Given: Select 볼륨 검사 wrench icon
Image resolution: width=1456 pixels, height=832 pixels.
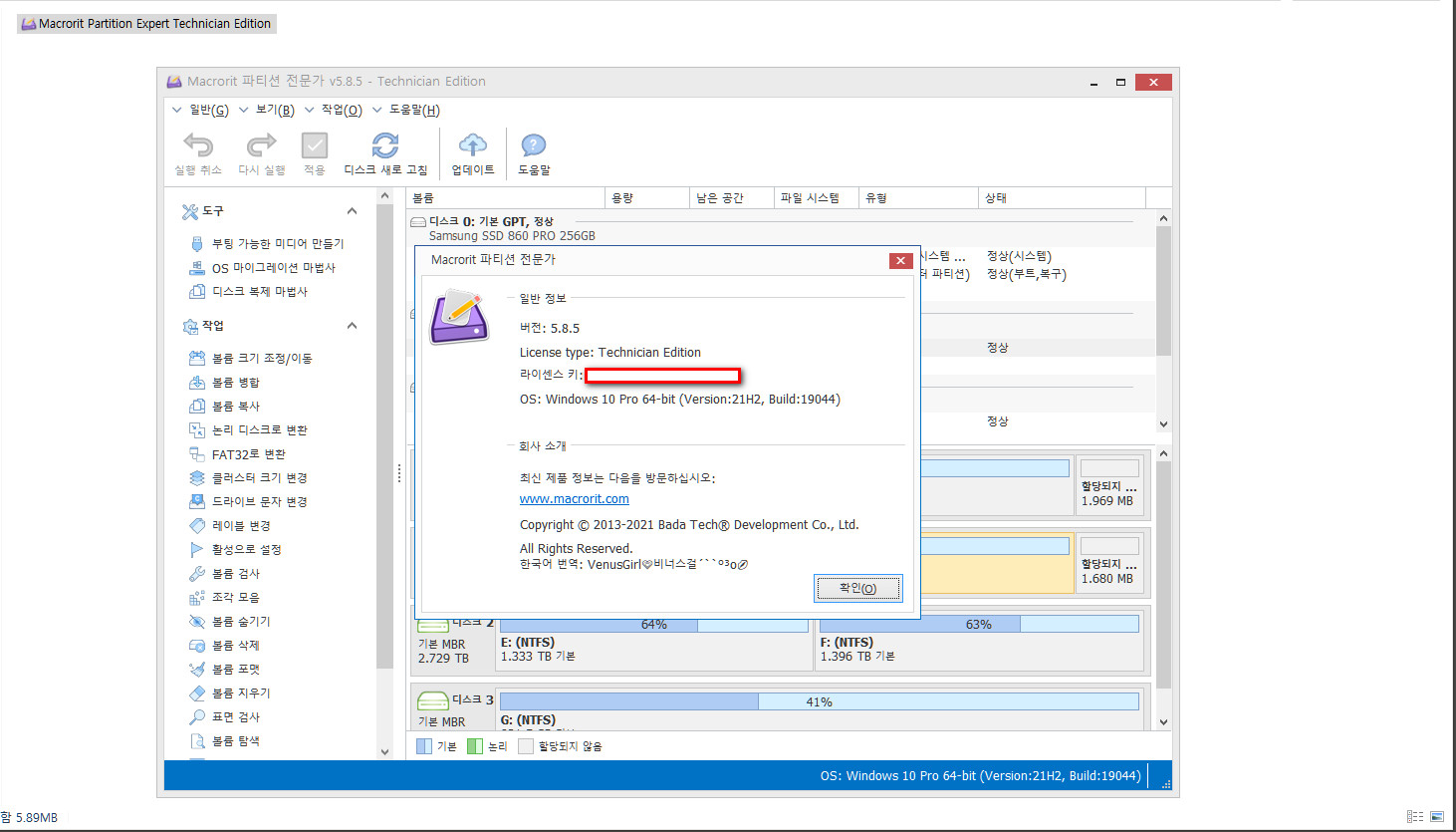Looking at the screenshot, I should pyautogui.click(x=197, y=573).
